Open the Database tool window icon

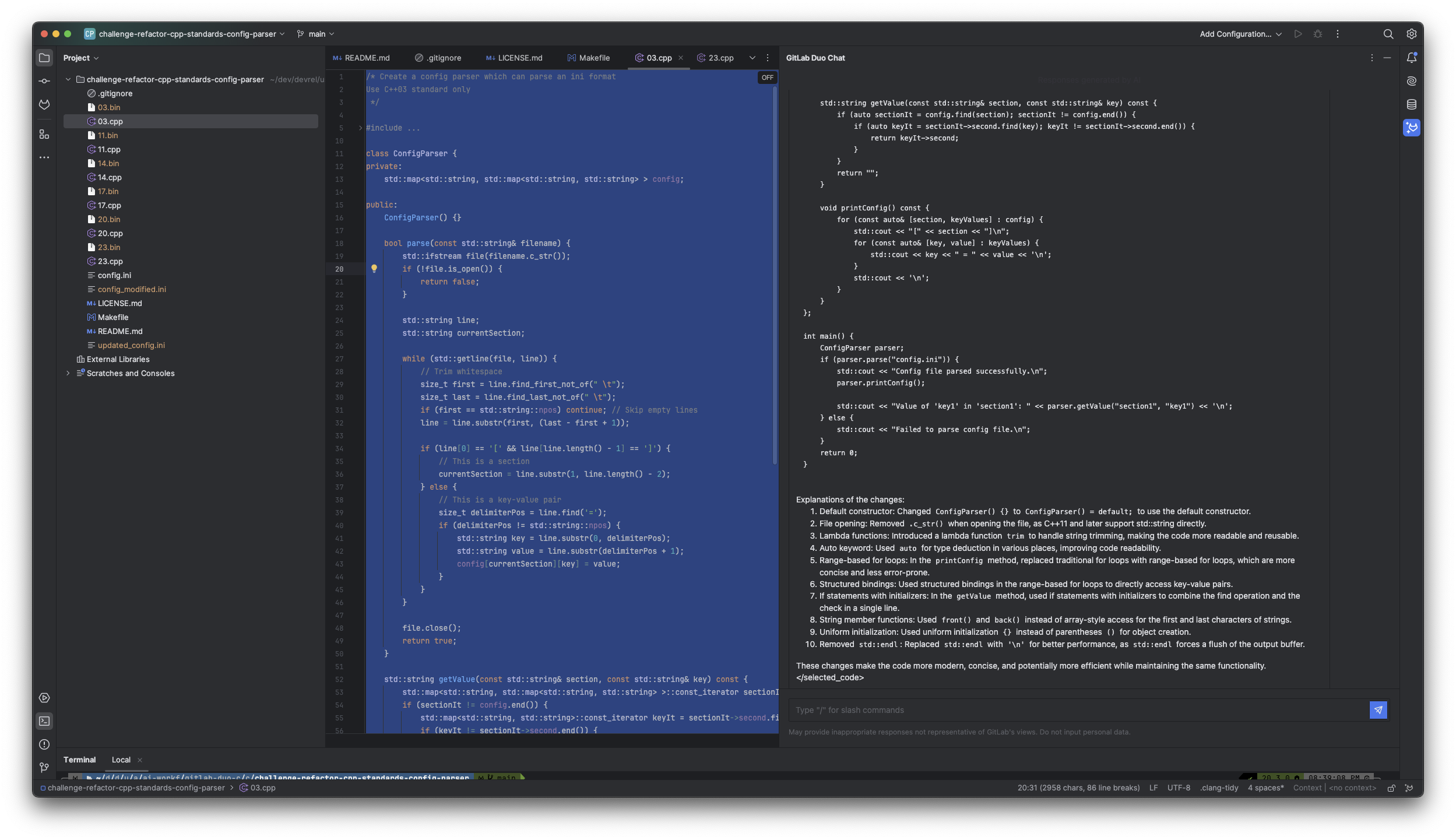[x=1411, y=104]
